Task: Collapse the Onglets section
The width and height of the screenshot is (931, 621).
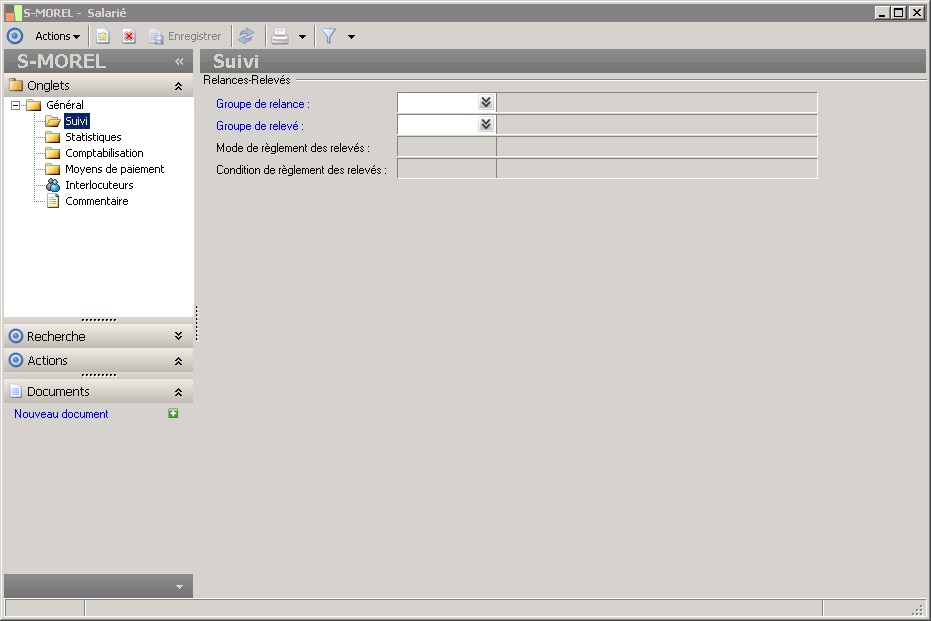Action: click(178, 86)
